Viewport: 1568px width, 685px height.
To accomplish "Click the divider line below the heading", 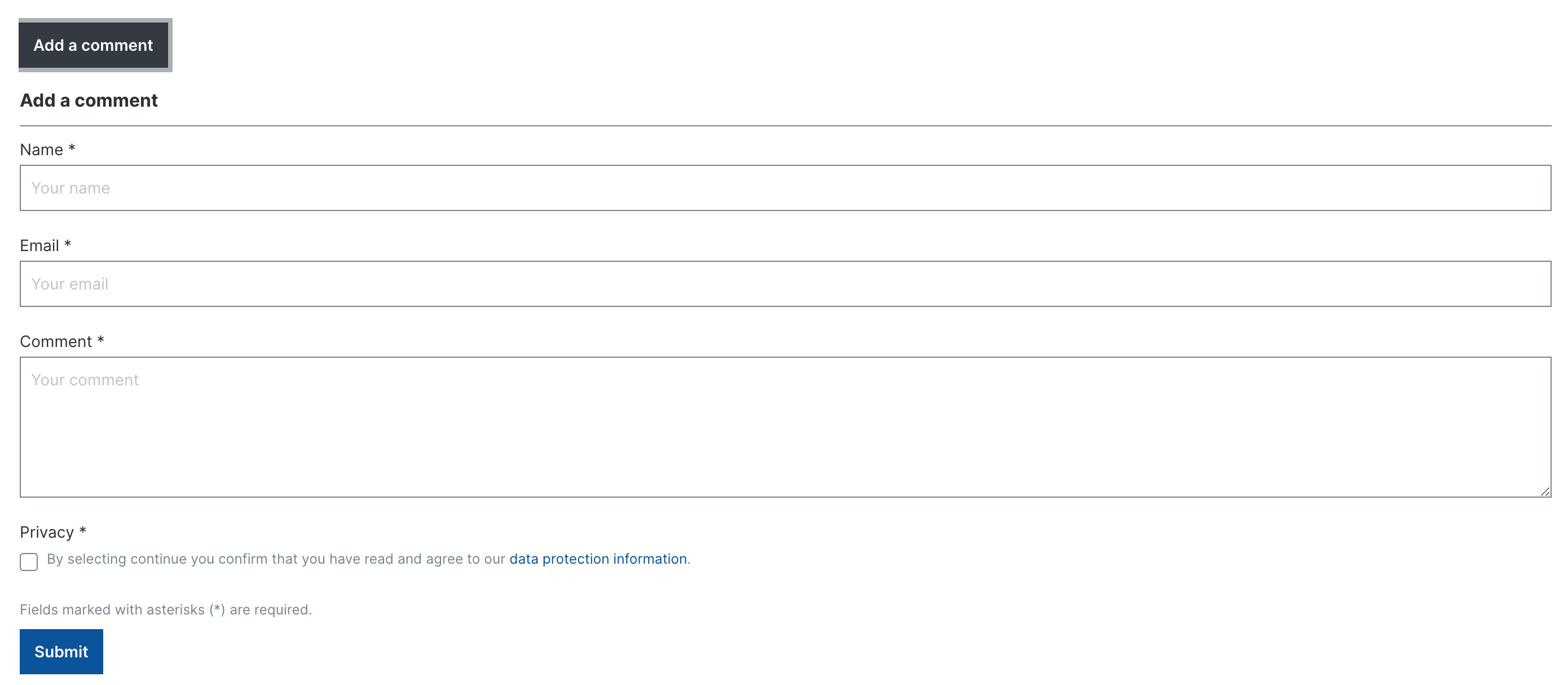I will coord(785,126).
